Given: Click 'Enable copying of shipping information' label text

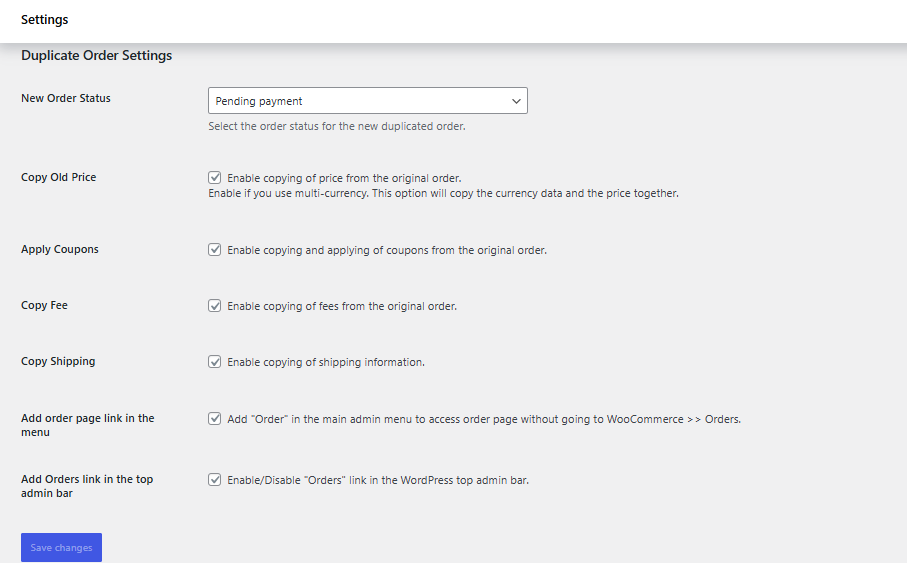Looking at the screenshot, I should tap(326, 362).
